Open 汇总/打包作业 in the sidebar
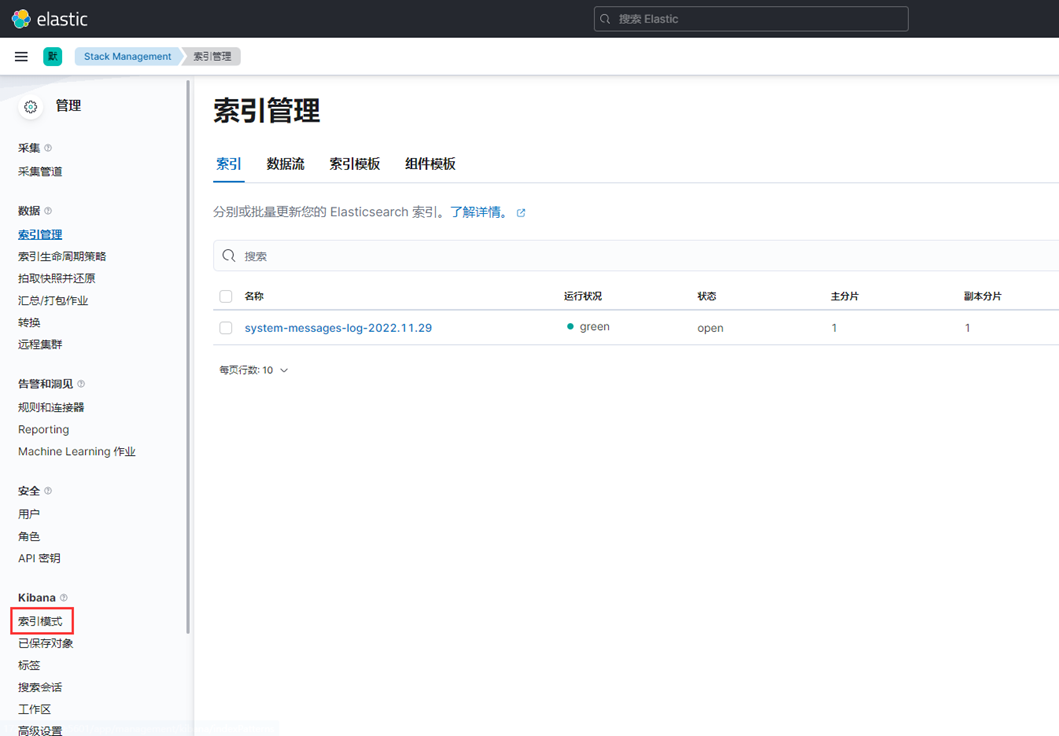 [53, 300]
